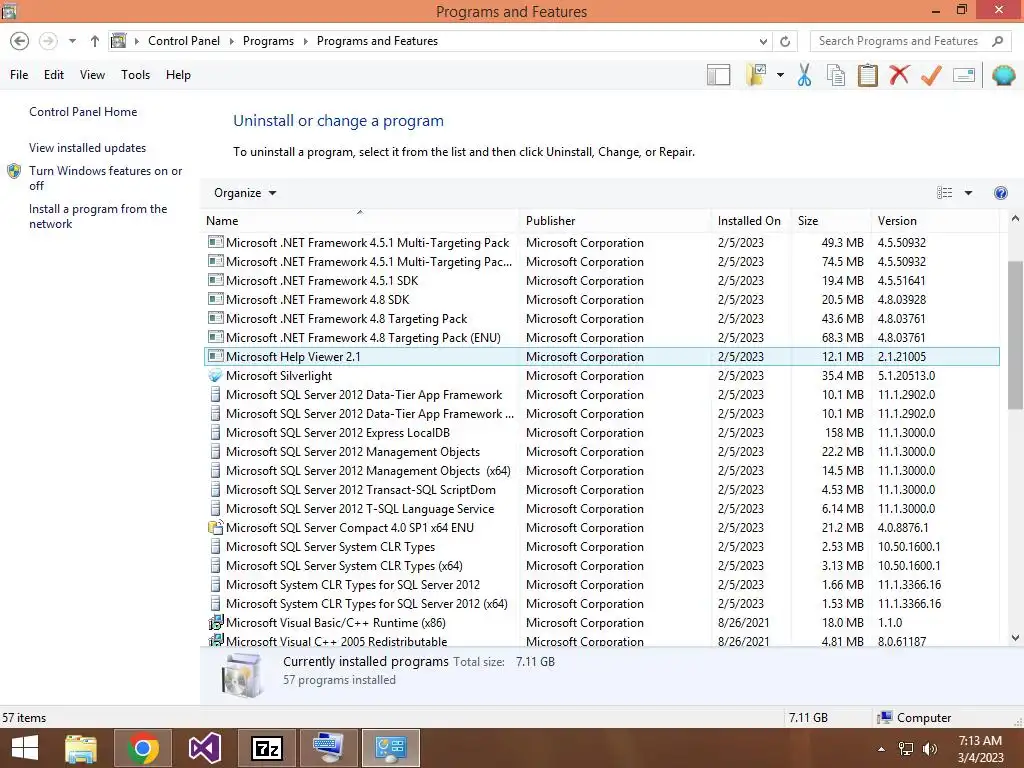Open View installed updates link
The width and height of the screenshot is (1024, 768).
88,148
